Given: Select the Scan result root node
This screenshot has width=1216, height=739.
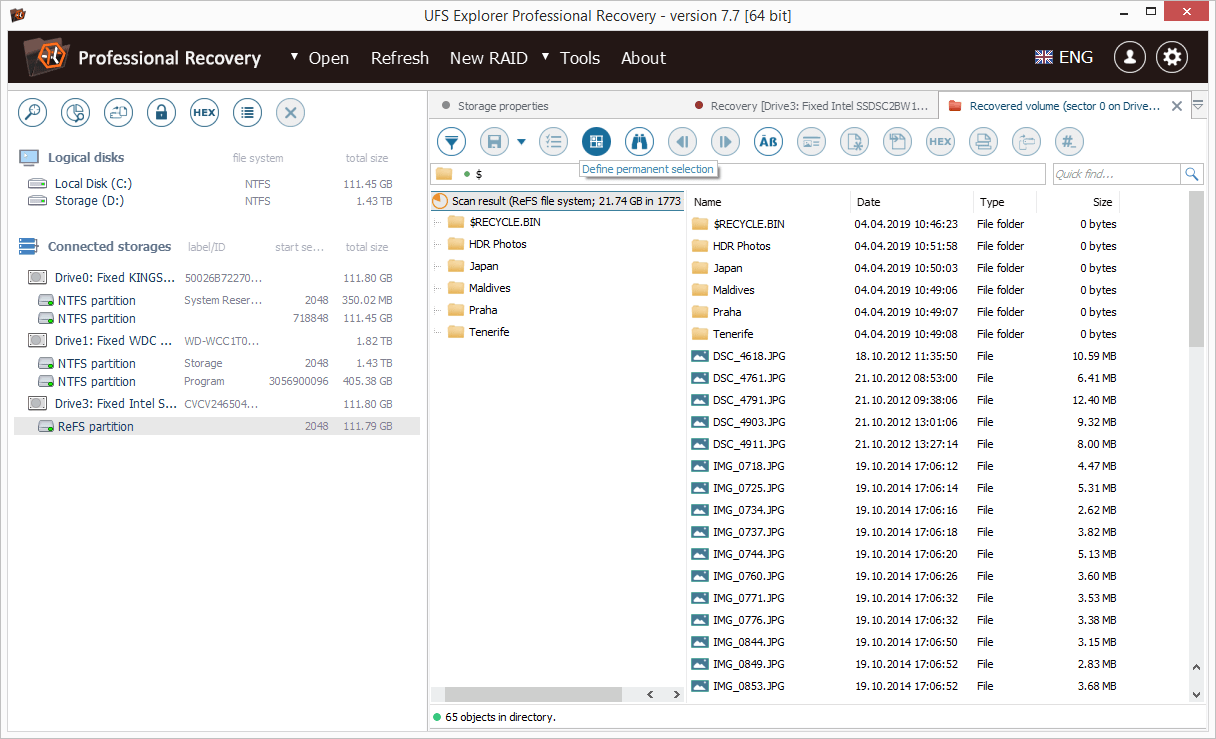Looking at the screenshot, I should (557, 201).
